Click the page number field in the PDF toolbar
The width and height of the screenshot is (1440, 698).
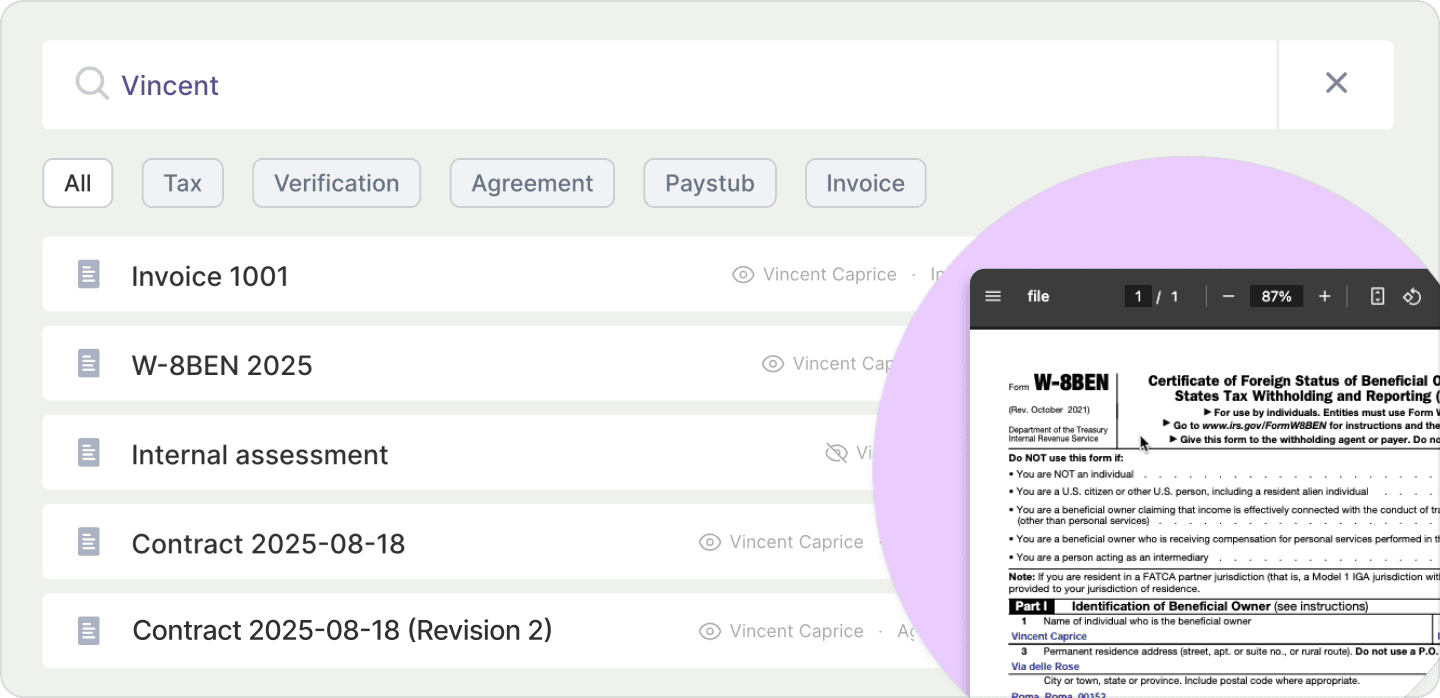(x=1138, y=296)
